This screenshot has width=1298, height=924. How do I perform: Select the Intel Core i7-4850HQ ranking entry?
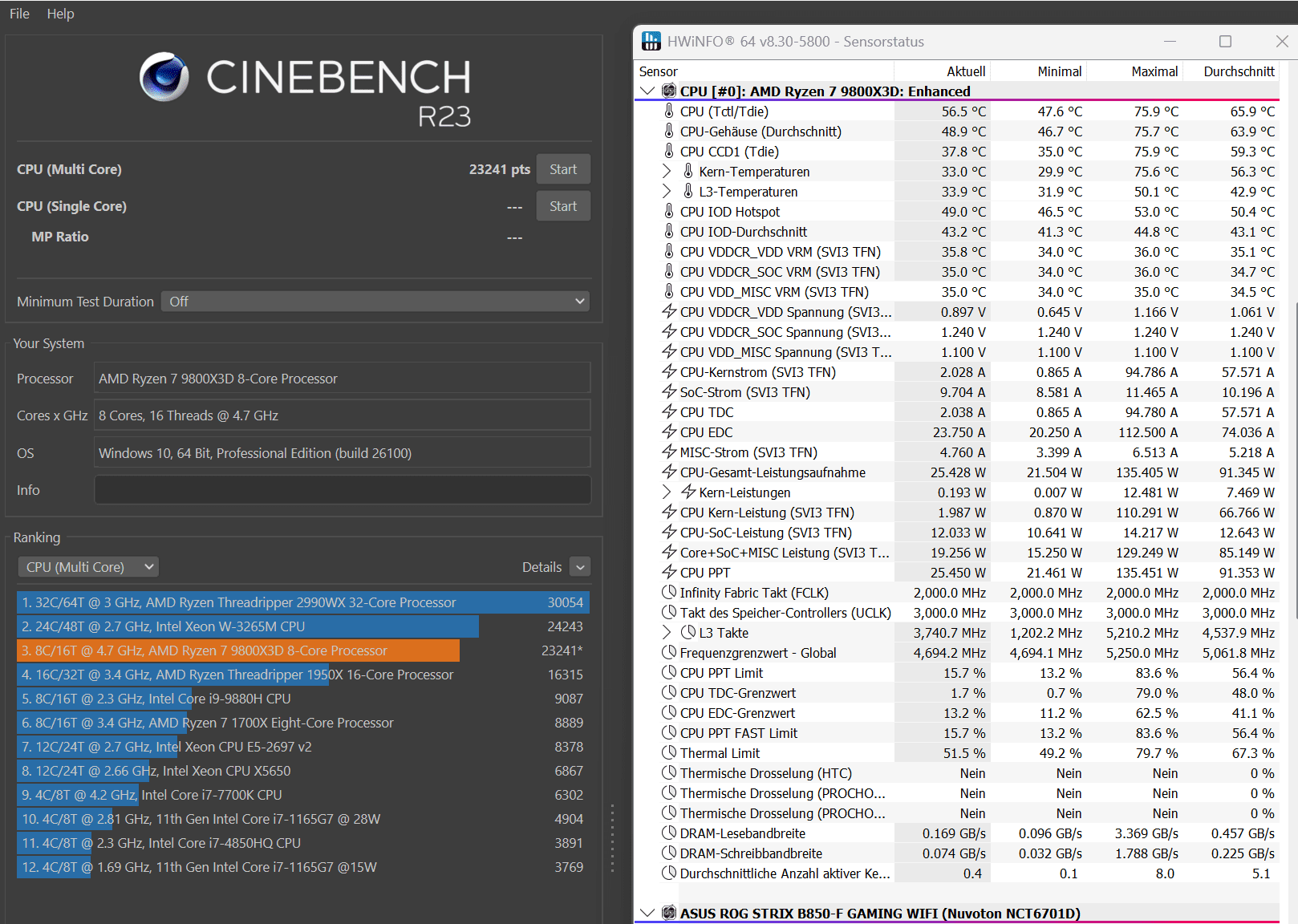click(303, 843)
